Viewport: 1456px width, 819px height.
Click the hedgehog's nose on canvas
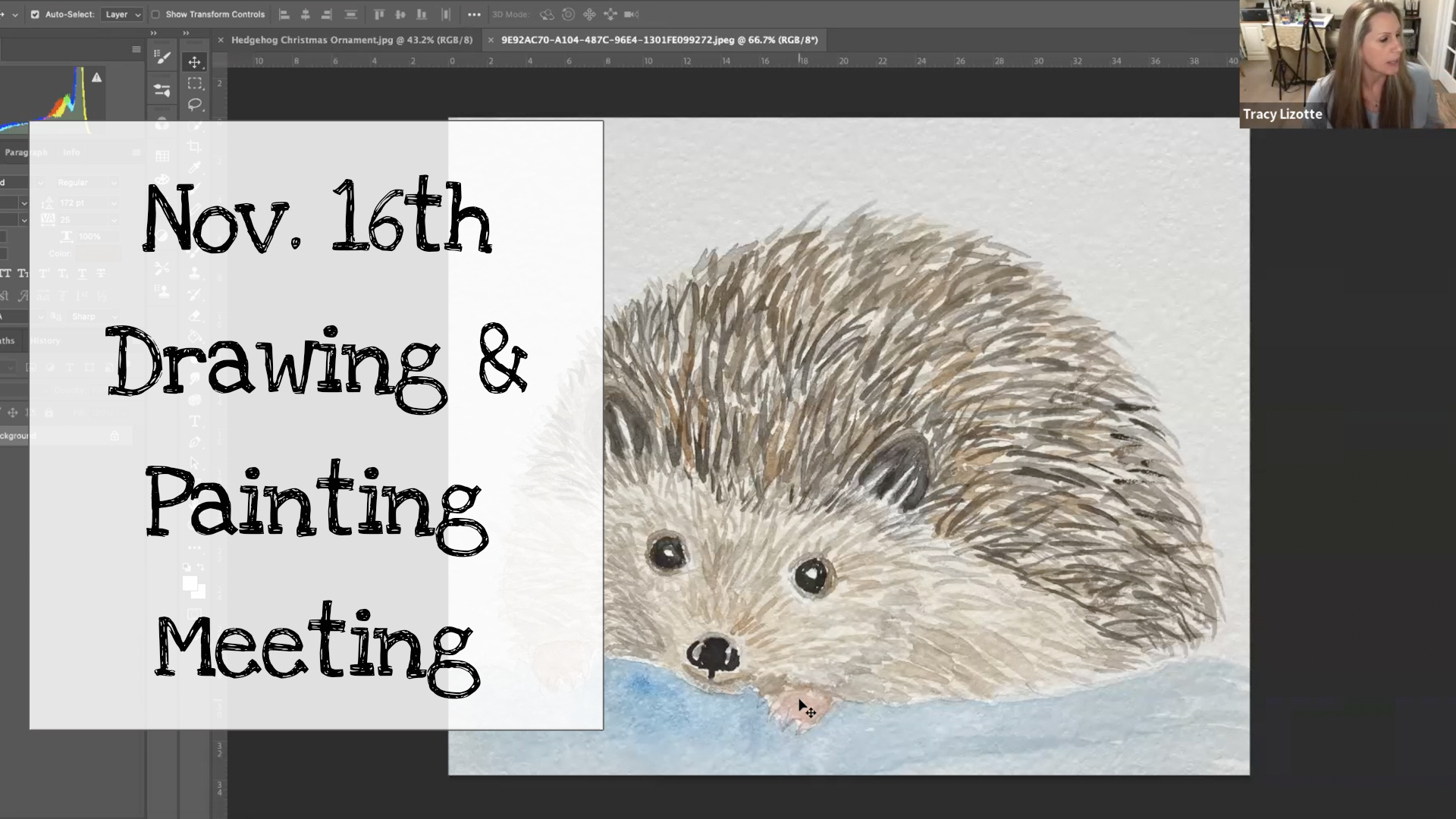[713, 655]
